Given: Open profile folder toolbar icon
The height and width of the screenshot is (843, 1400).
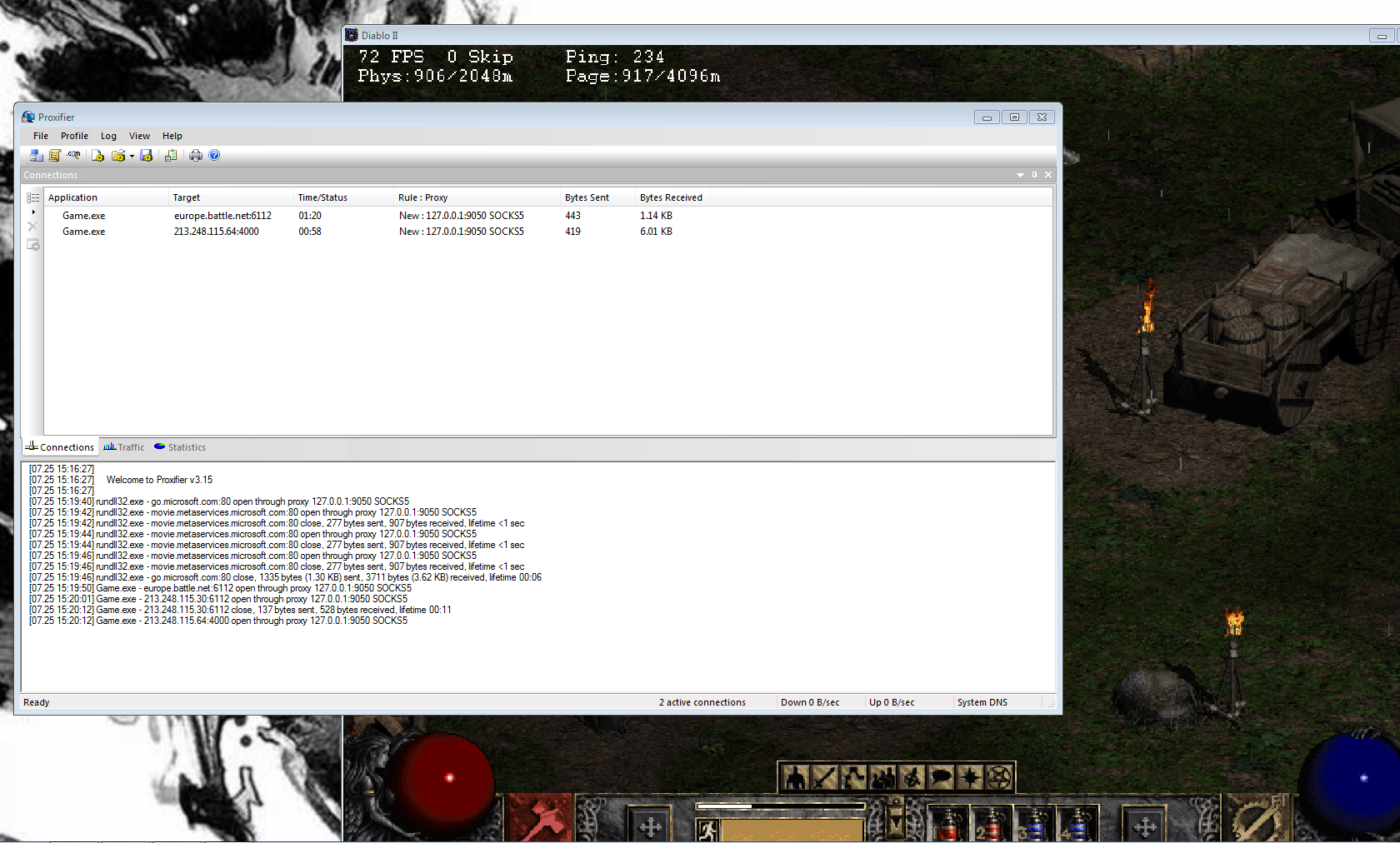Looking at the screenshot, I should click(118, 156).
